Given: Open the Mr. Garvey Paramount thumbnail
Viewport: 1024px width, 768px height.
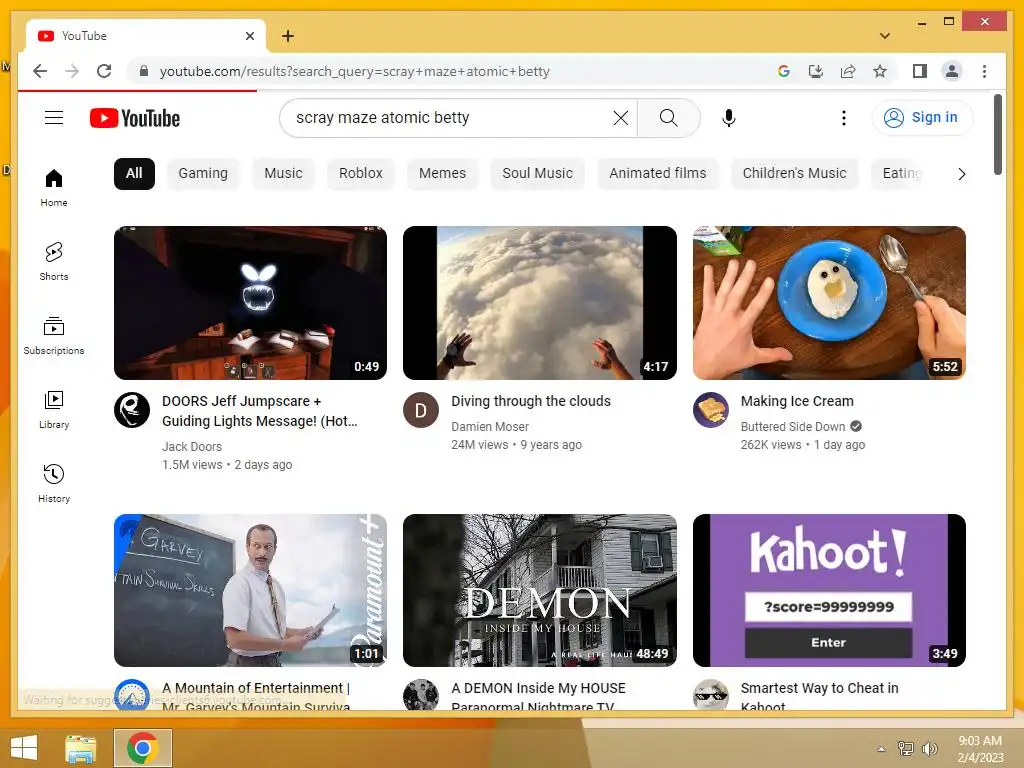Looking at the screenshot, I should pyautogui.click(x=250, y=590).
